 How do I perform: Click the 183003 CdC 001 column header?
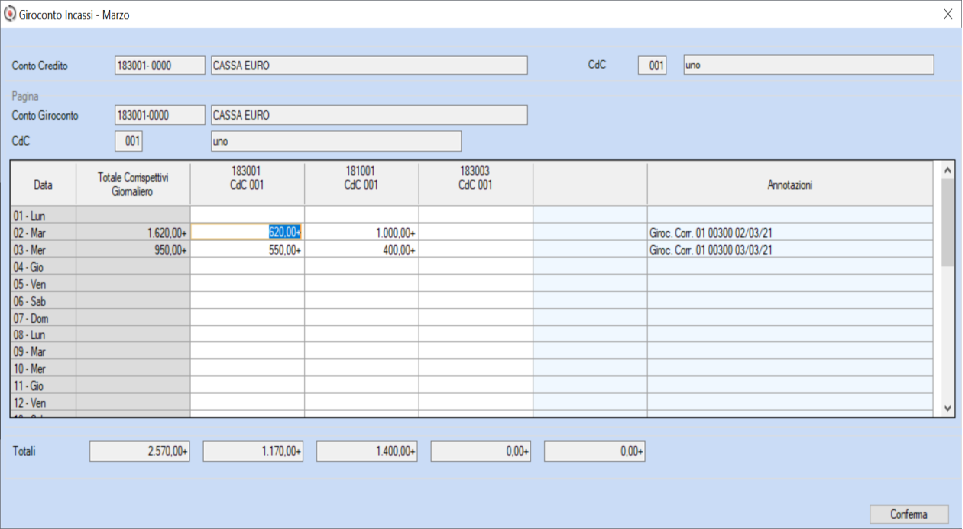(475, 184)
